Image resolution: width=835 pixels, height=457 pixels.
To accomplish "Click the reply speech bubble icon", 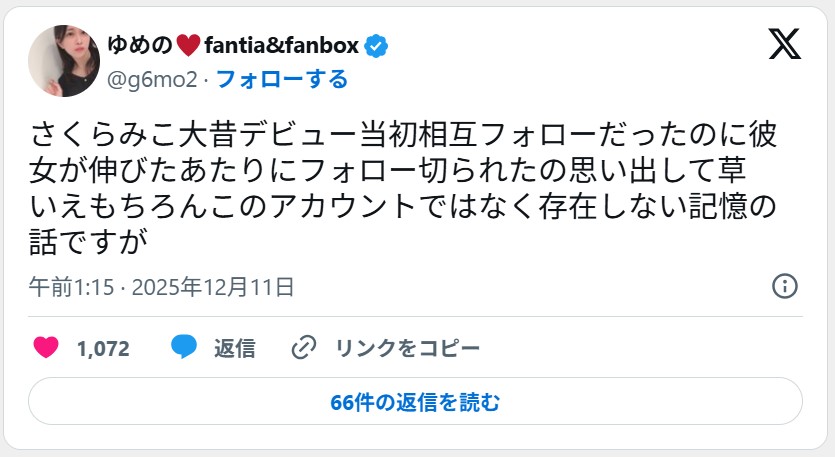I will [182, 347].
